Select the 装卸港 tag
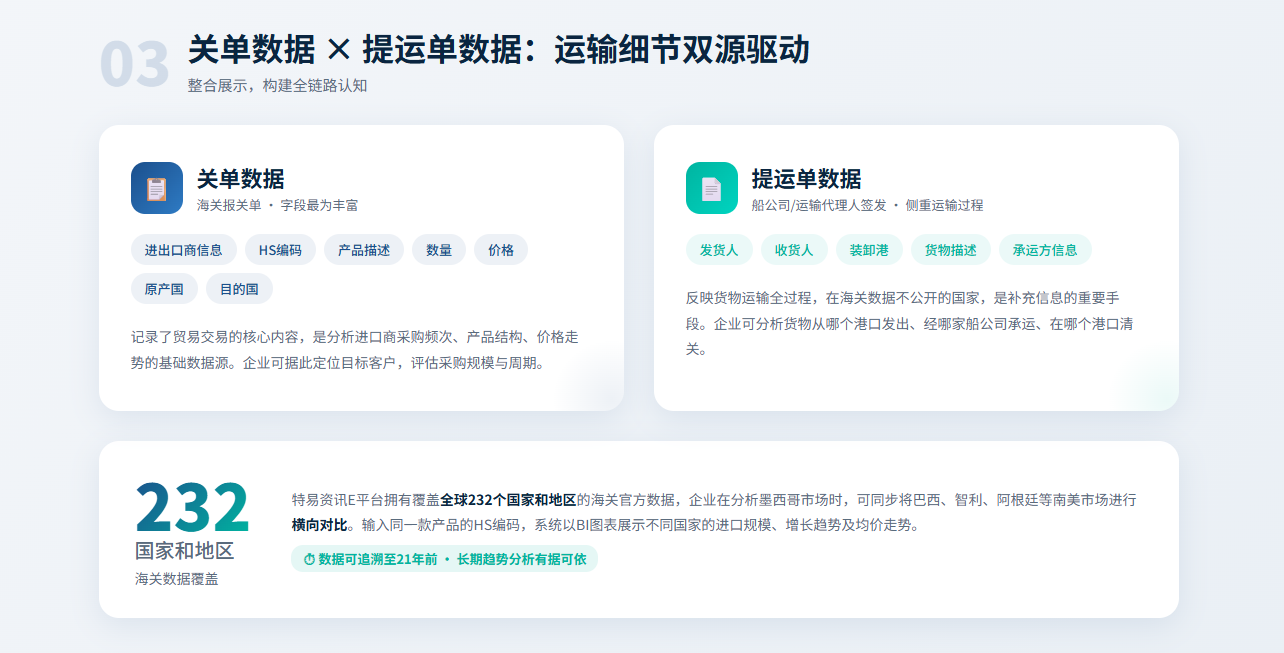Screen dimensions: 1284x653 pyautogui.click(x=869, y=250)
